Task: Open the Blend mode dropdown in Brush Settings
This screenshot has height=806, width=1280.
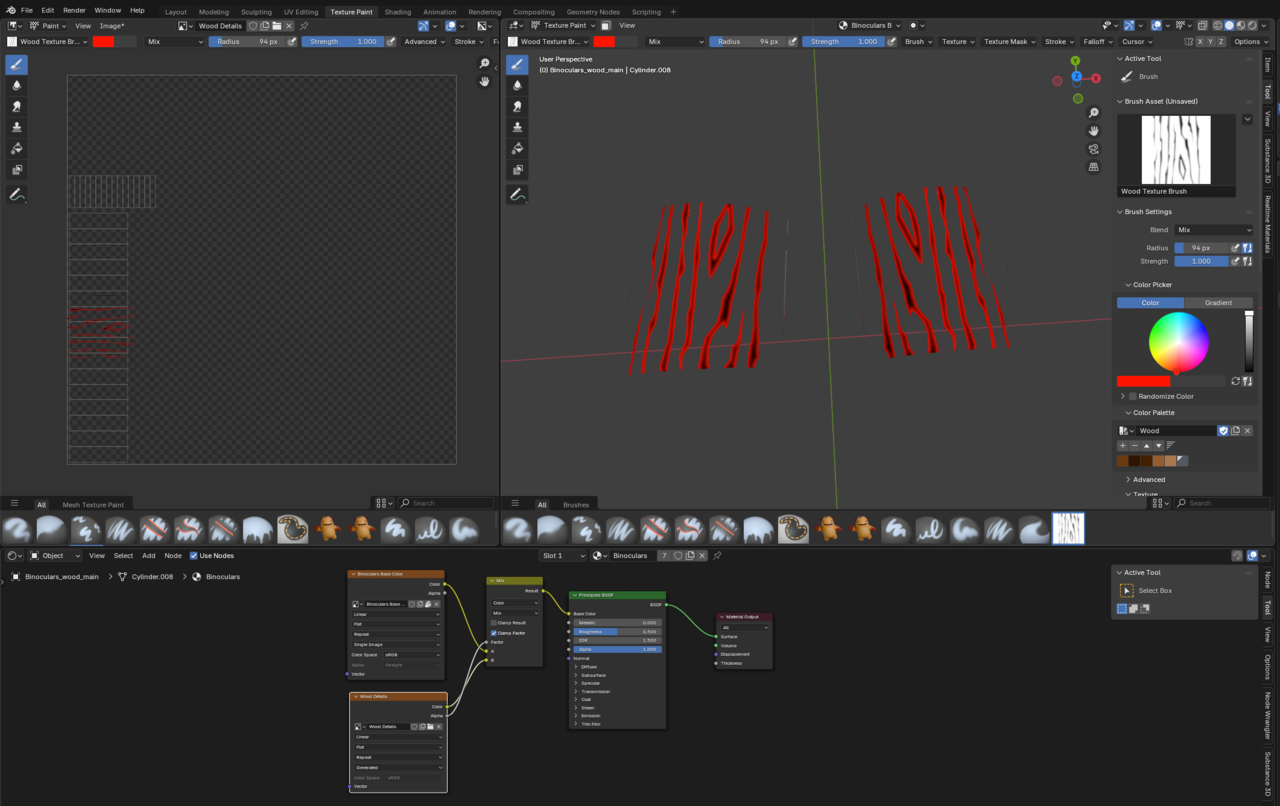Action: click(x=1213, y=230)
